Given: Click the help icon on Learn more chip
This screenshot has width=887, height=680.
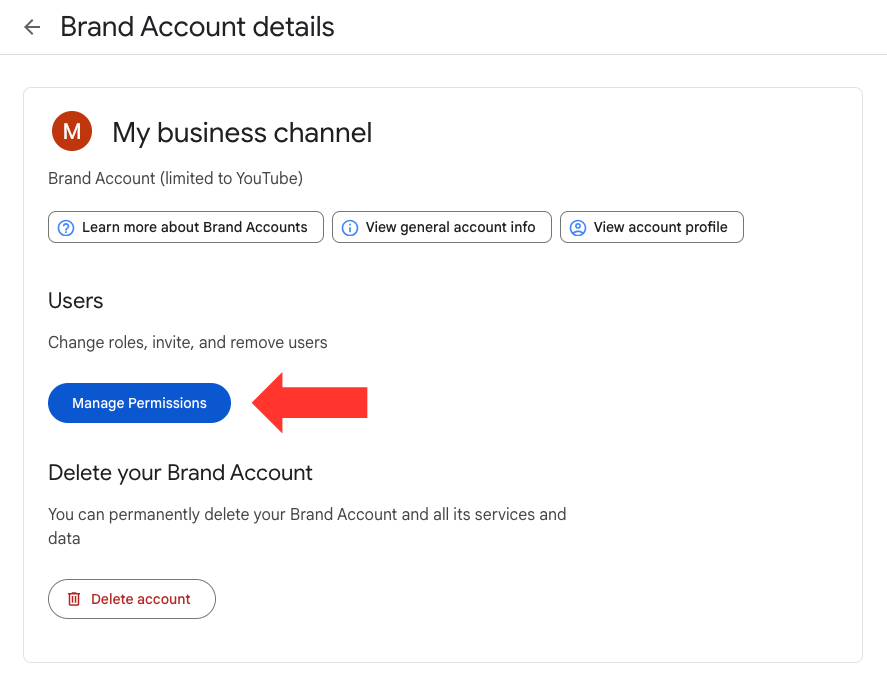Looking at the screenshot, I should click(x=66, y=227).
